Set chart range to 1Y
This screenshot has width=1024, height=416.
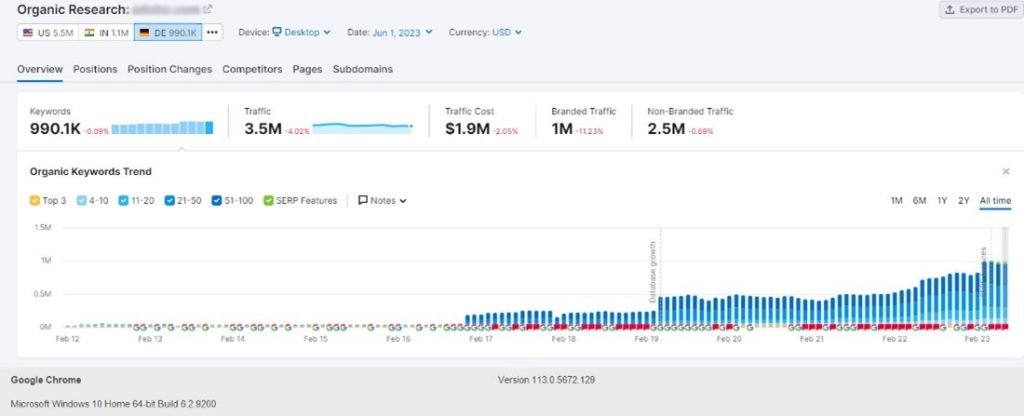pos(942,200)
